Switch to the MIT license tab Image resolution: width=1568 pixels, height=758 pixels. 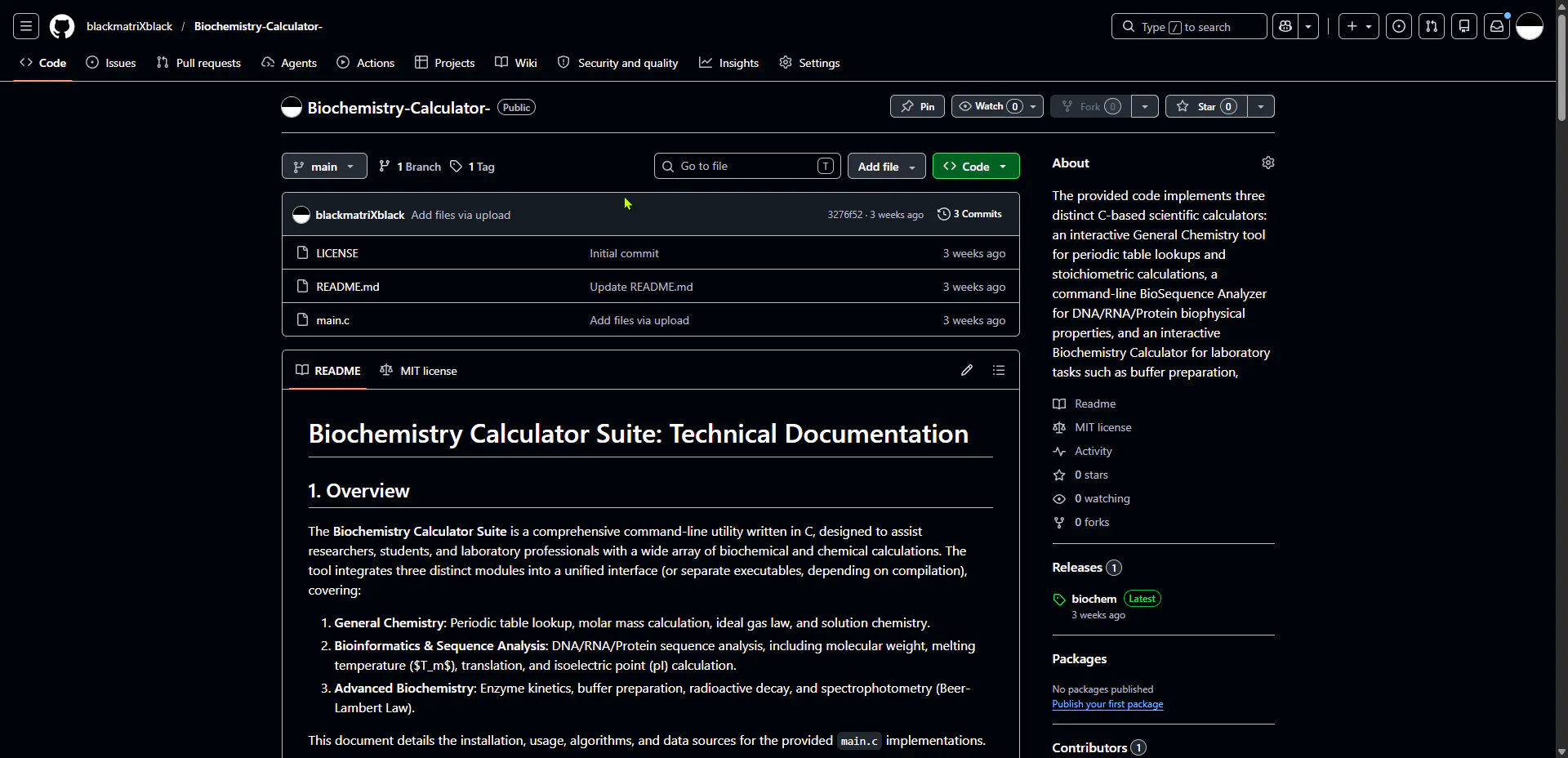[x=418, y=370]
